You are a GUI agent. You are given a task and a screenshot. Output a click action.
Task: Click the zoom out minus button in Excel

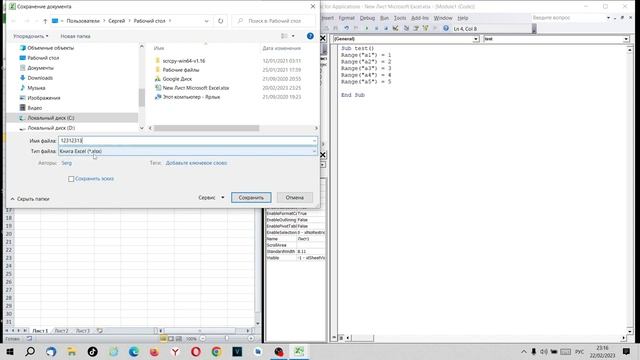coord(202,338)
